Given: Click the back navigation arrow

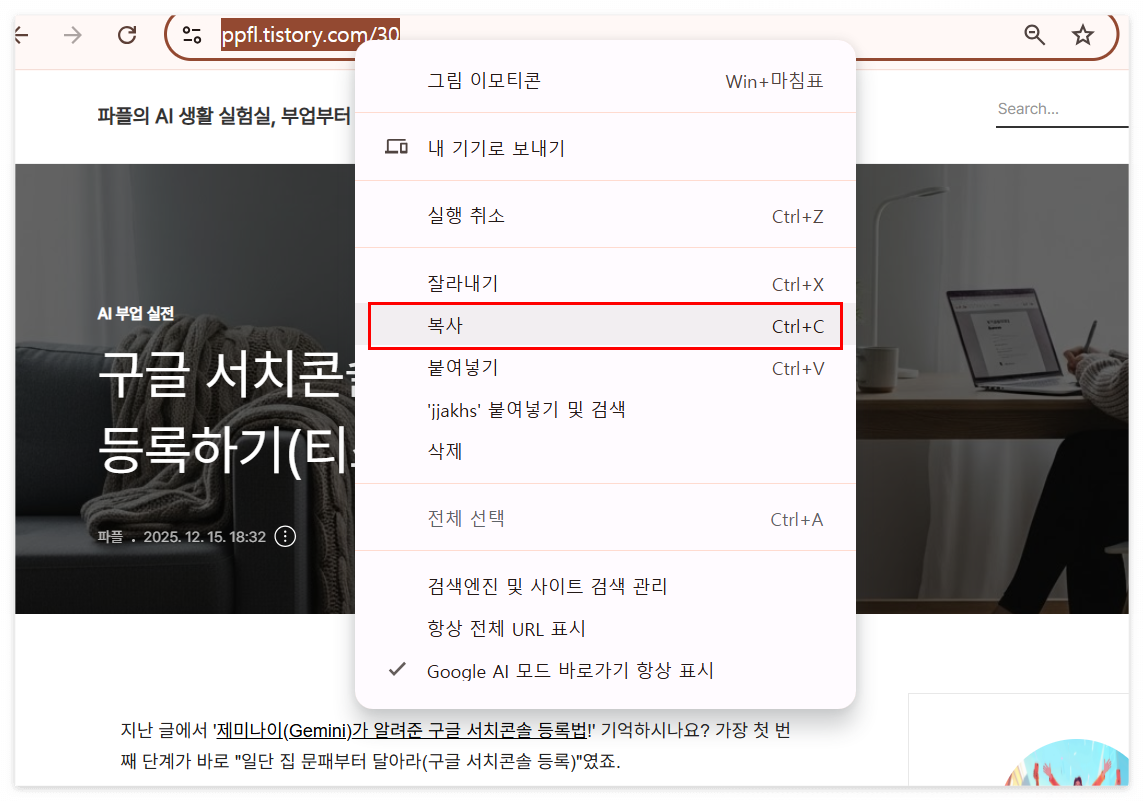Looking at the screenshot, I should tap(20, 34).
